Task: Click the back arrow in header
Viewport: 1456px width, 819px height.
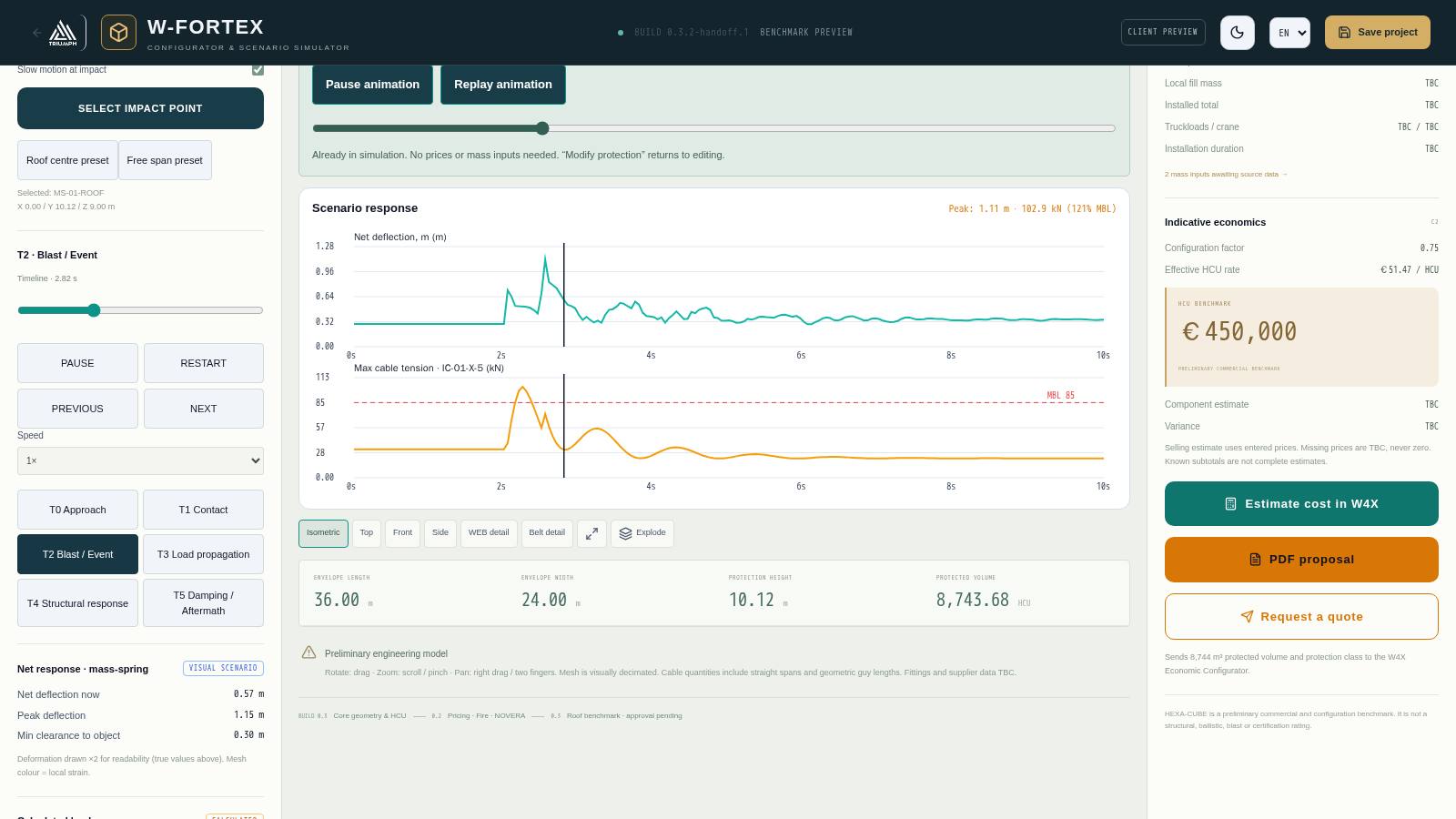Action: (36, 33)
